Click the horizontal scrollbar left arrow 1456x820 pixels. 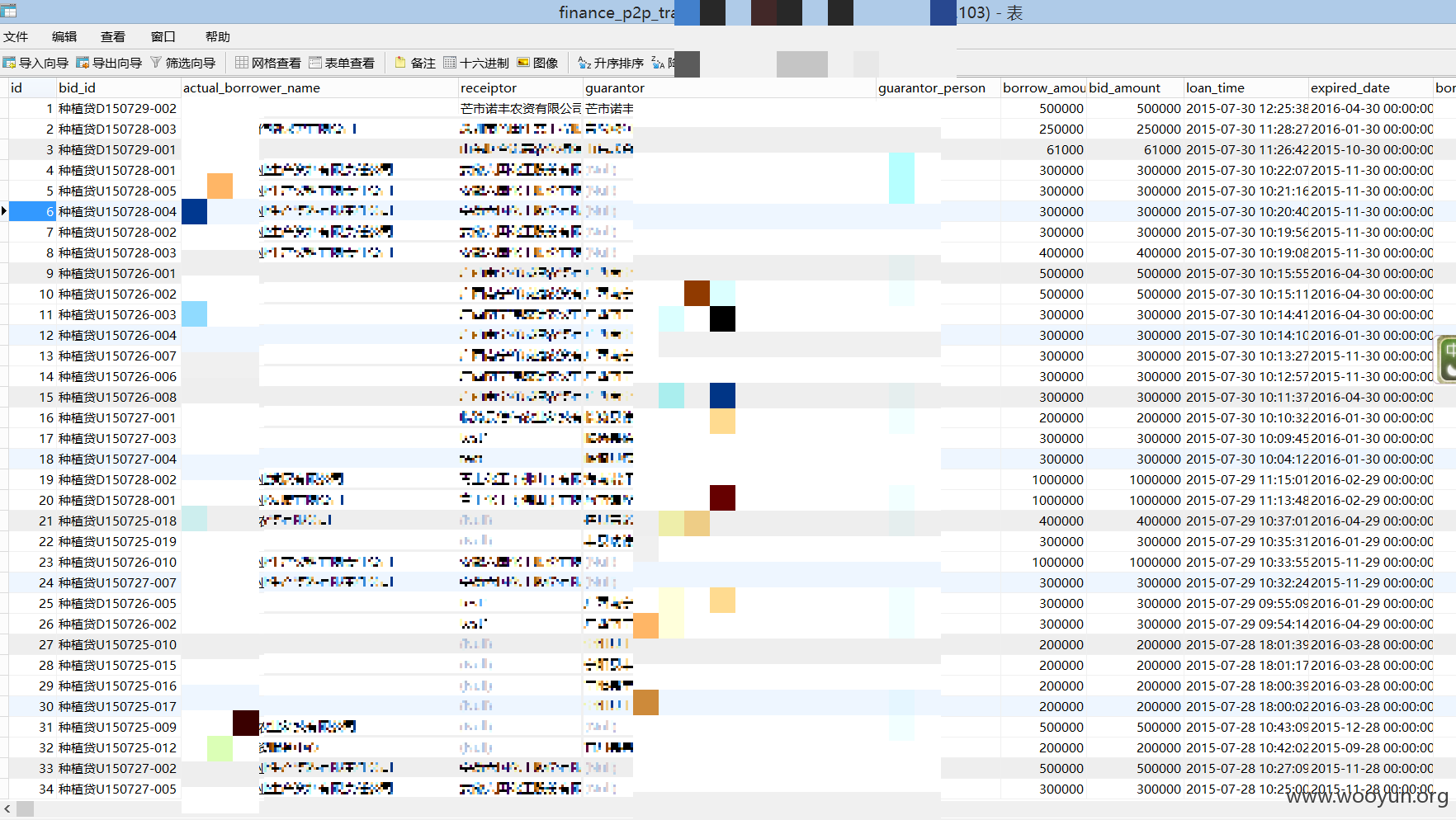tap(7, 809)
